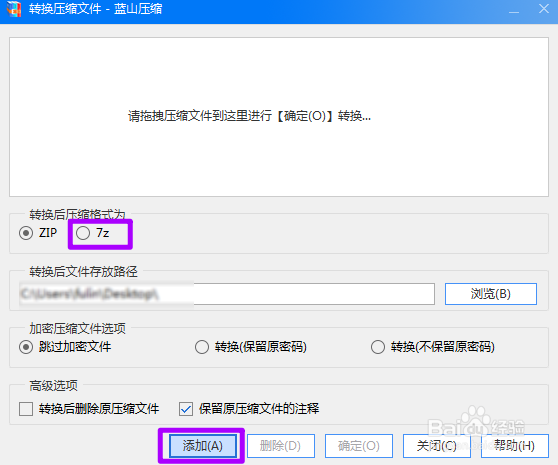
Task: Select 转换(保留原密码) option
Action: (202, 347)
